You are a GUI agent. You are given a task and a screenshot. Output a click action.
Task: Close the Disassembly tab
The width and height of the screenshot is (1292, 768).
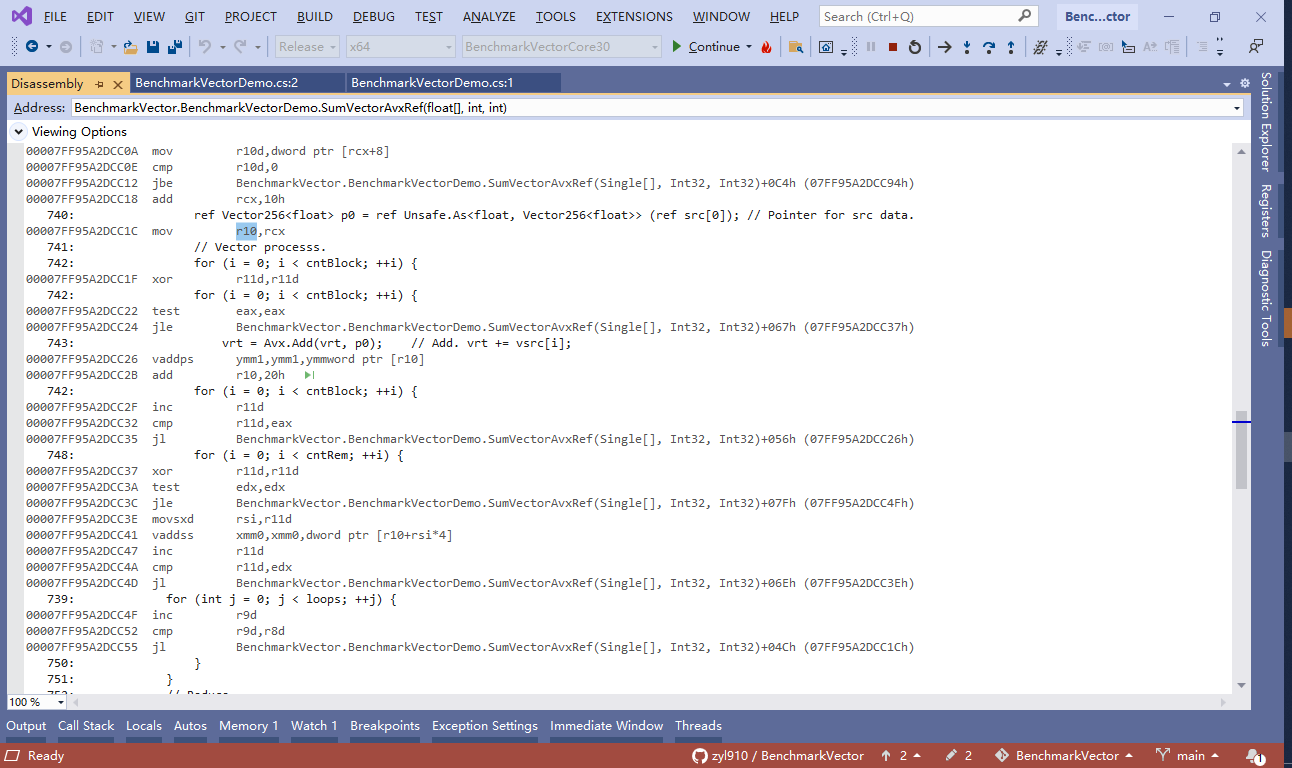coord(117,84)
